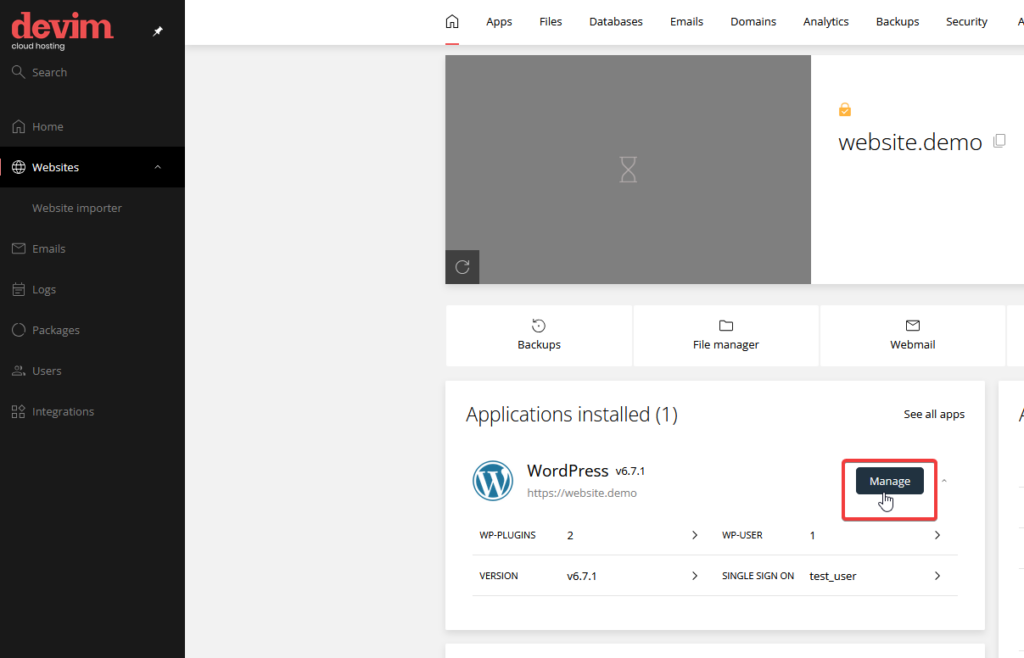Screen dimensions: 1024x658
Task: Expand the SINGLE SIGN ON chevron
Action: [x=937, y=575]
